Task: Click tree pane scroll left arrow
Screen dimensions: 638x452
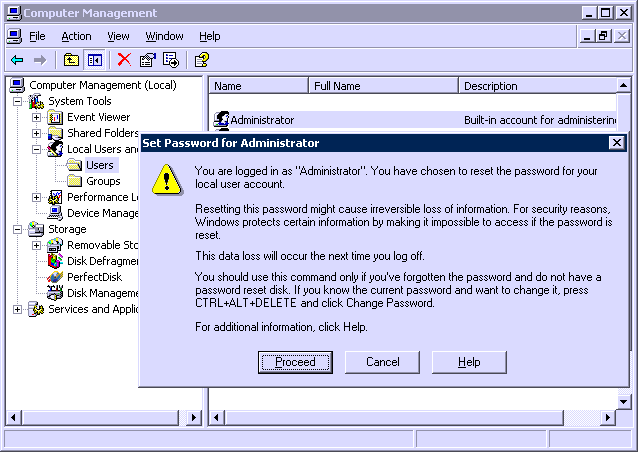Action: coord(13,417)
